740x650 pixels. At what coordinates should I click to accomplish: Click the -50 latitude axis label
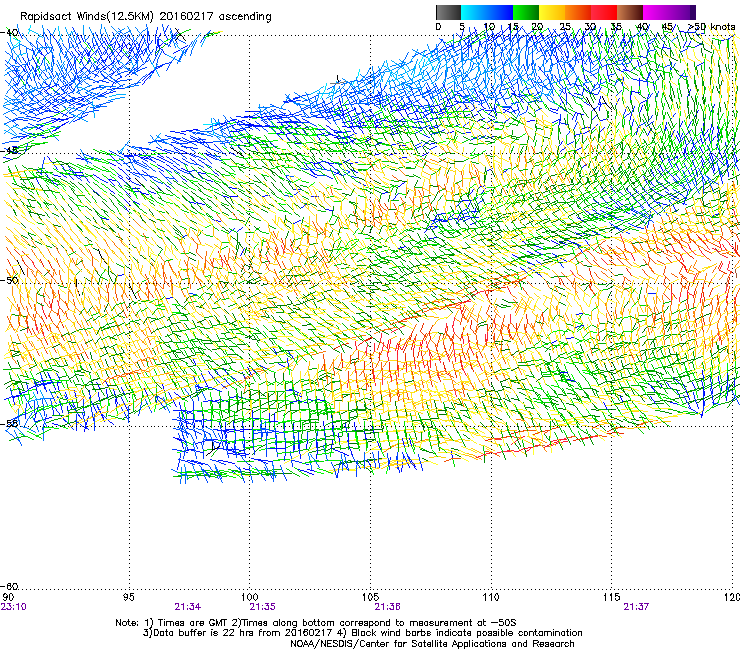tap(10, 280)
